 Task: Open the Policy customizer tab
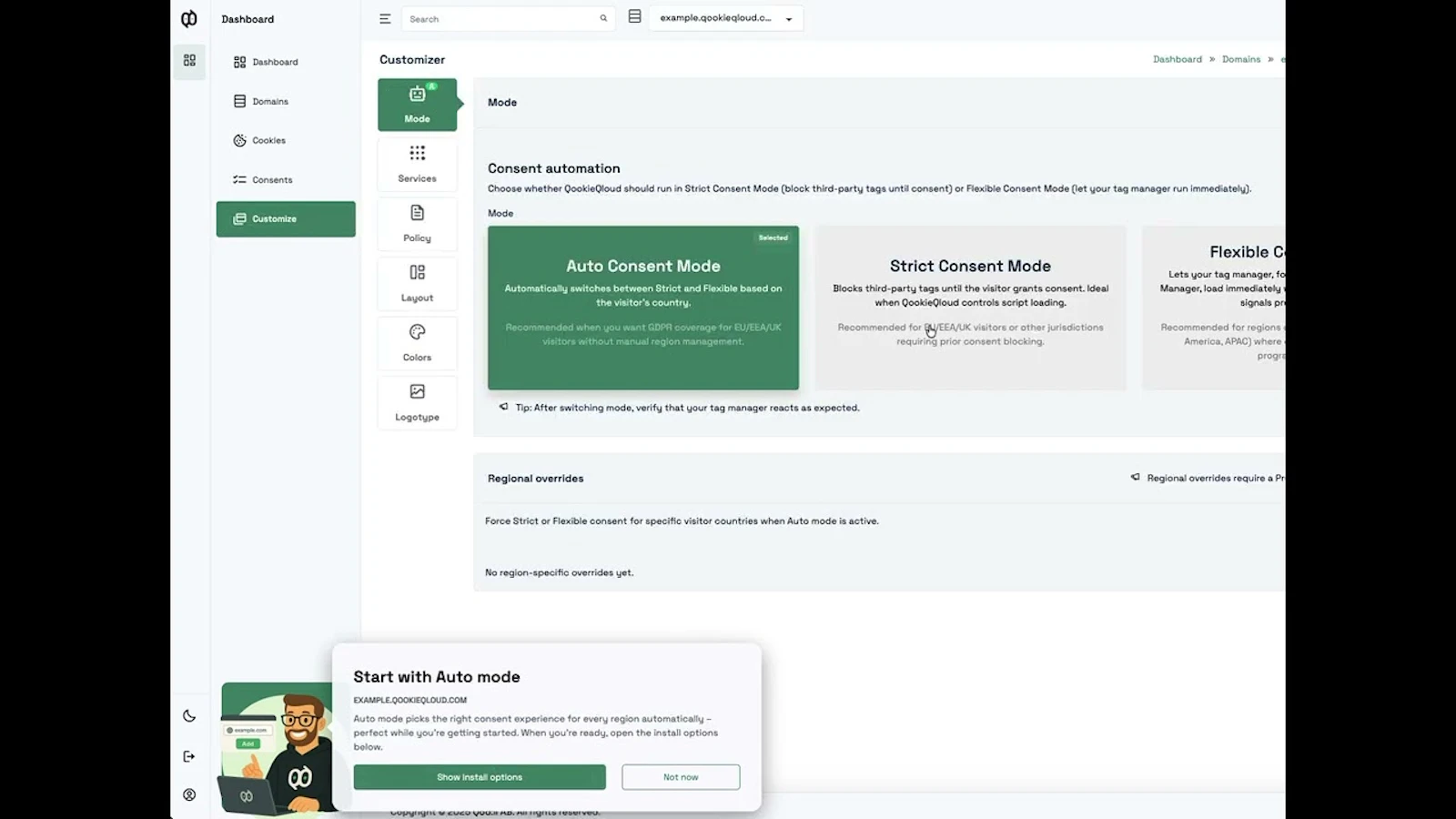pyautogui.click(x=418, y=224)
